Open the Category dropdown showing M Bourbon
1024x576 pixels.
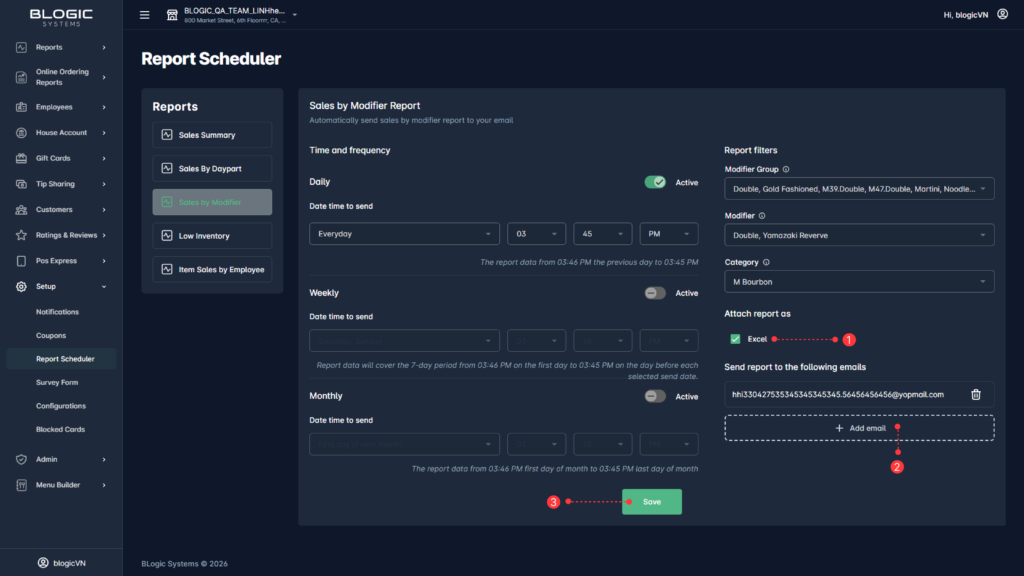[859, 281]
